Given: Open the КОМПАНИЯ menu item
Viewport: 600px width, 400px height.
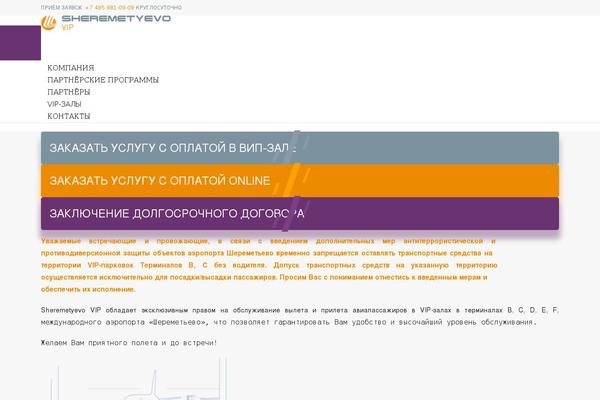Looking at the screenshot, I should [x=71, y=68].
